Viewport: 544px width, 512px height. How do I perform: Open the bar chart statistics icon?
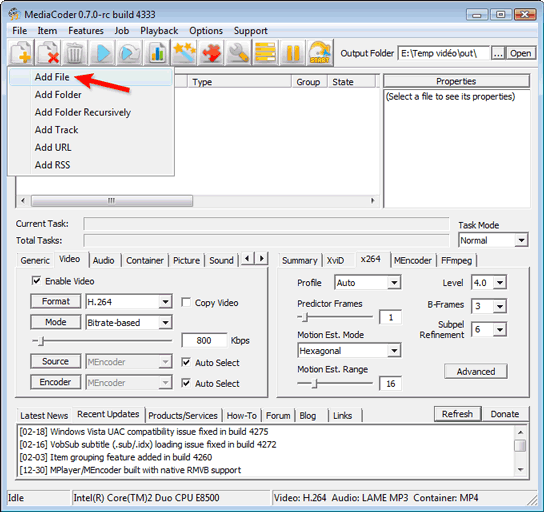tap(157, 53)
